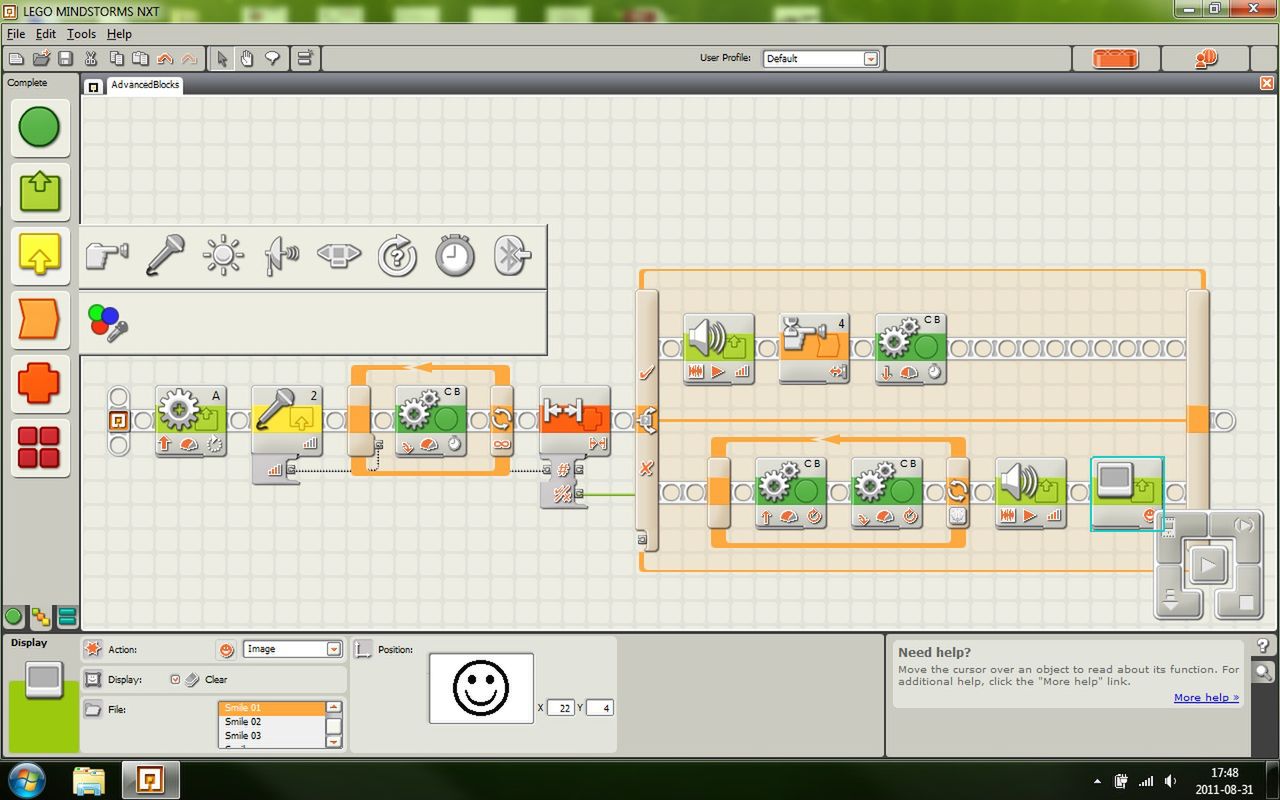Image resolution: width=1280 pixels, height=800 pixels.
Task: Uncheck the Clear display checkbox
Action: pyautogui.click(x=175, y=680)
